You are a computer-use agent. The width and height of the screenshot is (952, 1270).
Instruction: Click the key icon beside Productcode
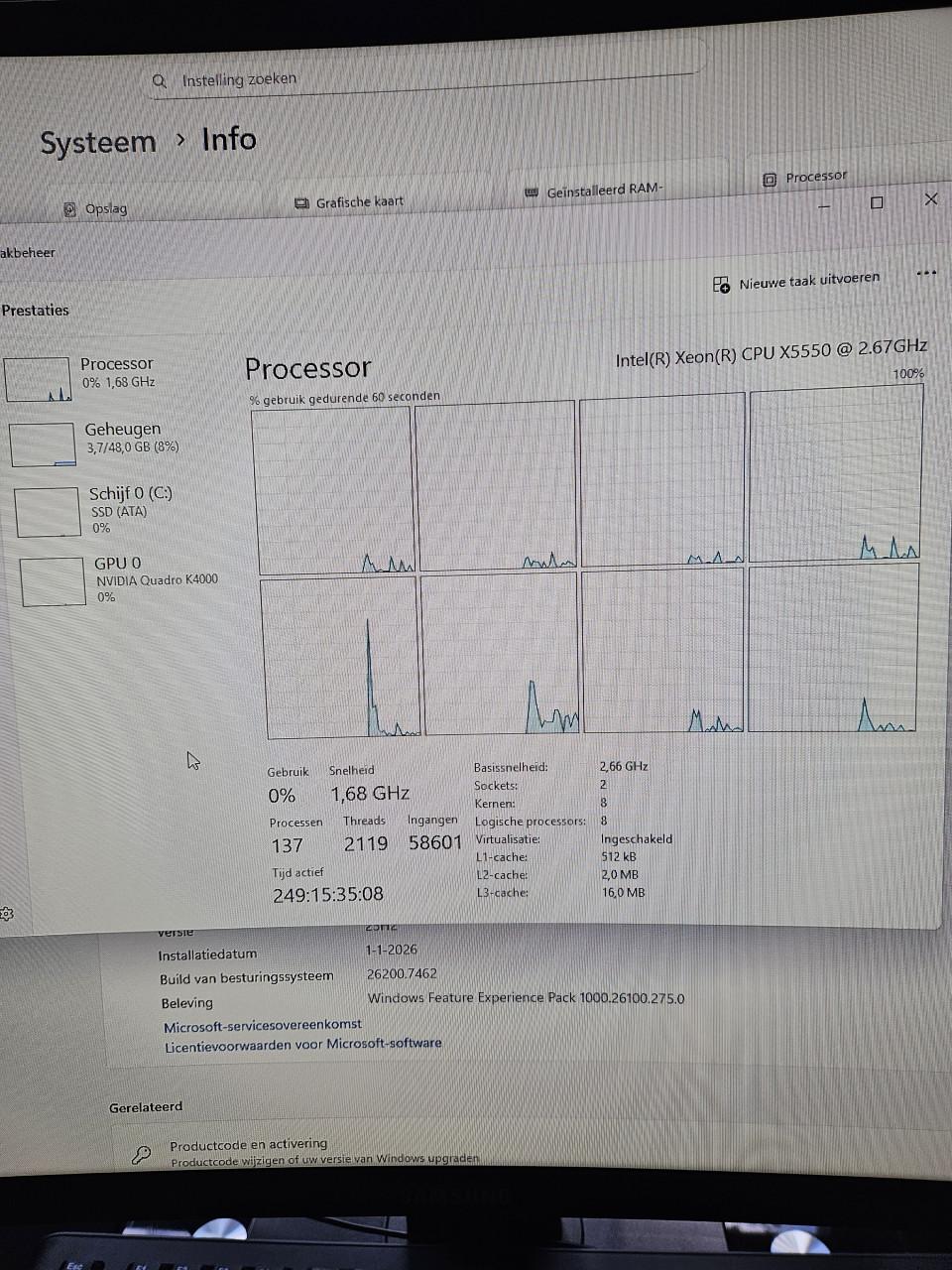142,1154
